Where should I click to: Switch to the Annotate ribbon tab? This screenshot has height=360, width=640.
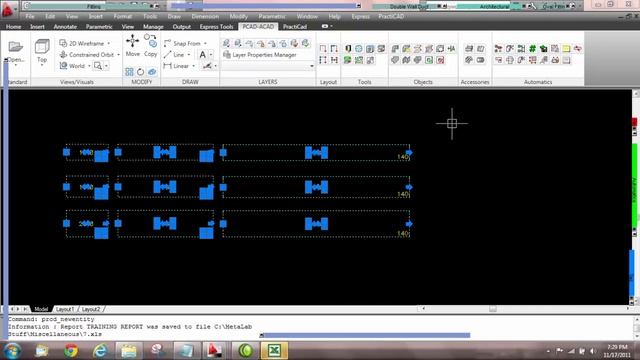[65, 27]
